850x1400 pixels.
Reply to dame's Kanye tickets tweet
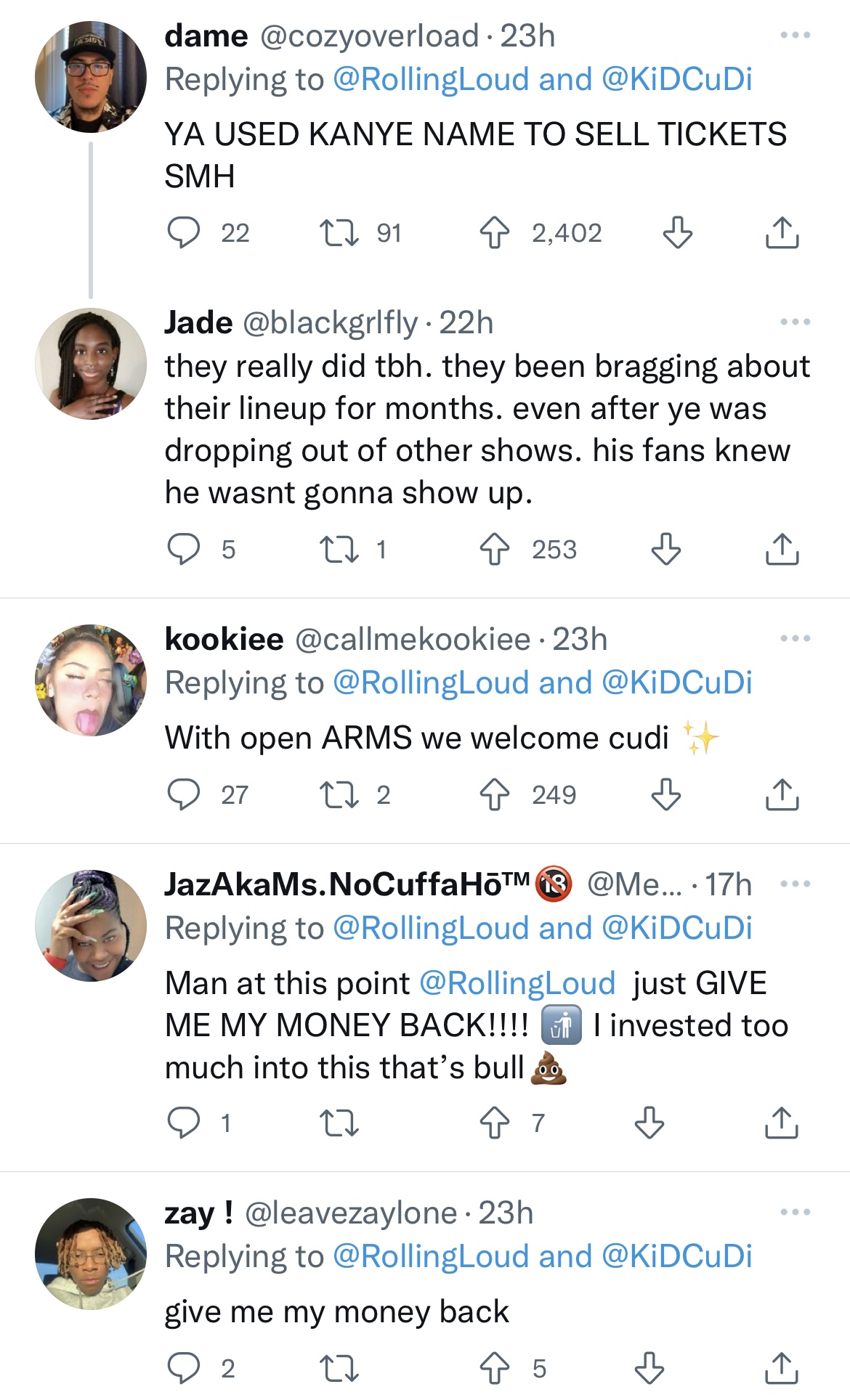click(184, 233)
